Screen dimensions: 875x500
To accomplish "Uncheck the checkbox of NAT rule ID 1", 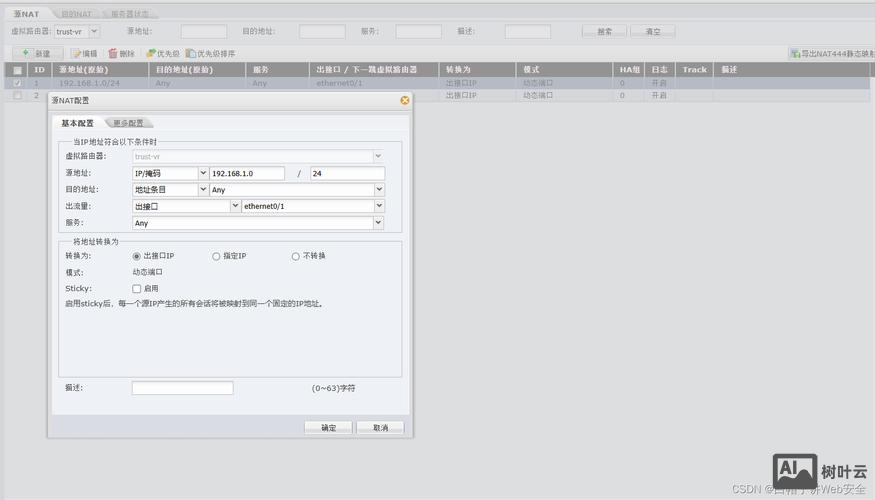I will point(17,83).
